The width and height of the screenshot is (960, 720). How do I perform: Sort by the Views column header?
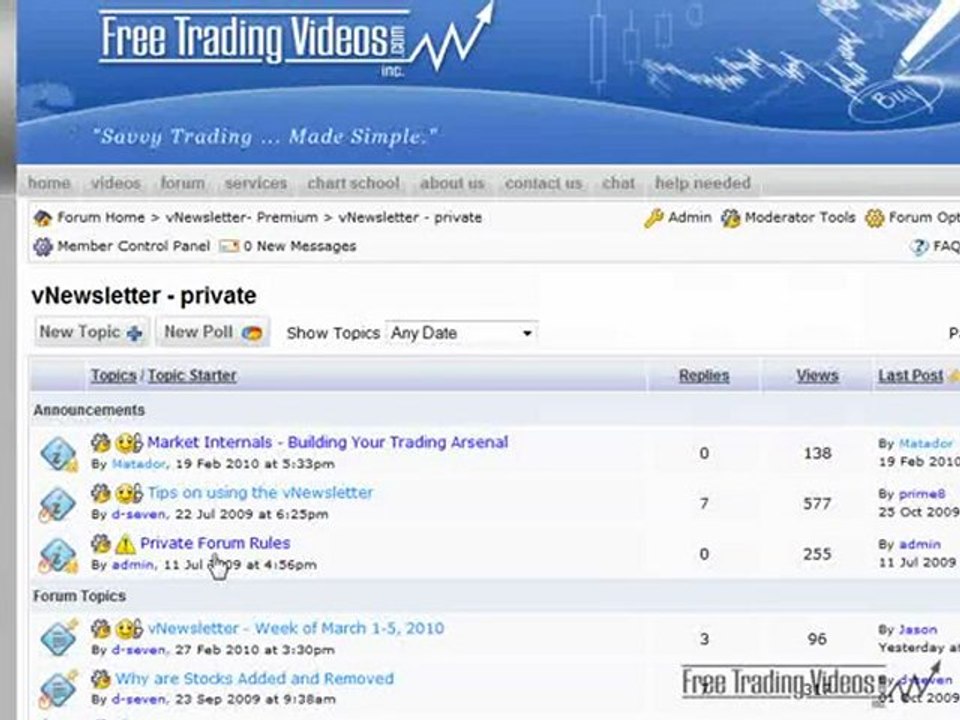coord(817,376)
